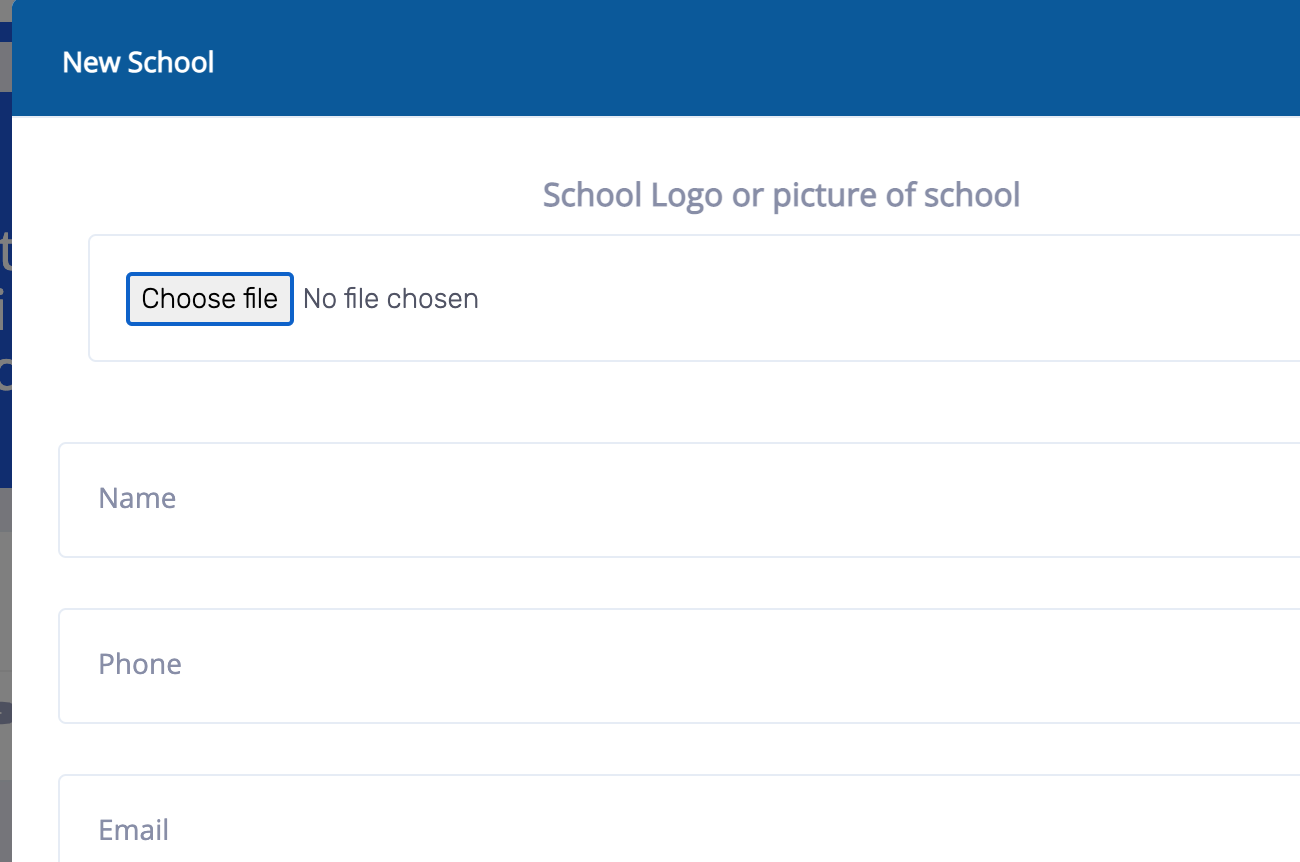Viewport: 1300px width, 862px height.
Task: Click the Choose file button
Action: coord(209,299)
